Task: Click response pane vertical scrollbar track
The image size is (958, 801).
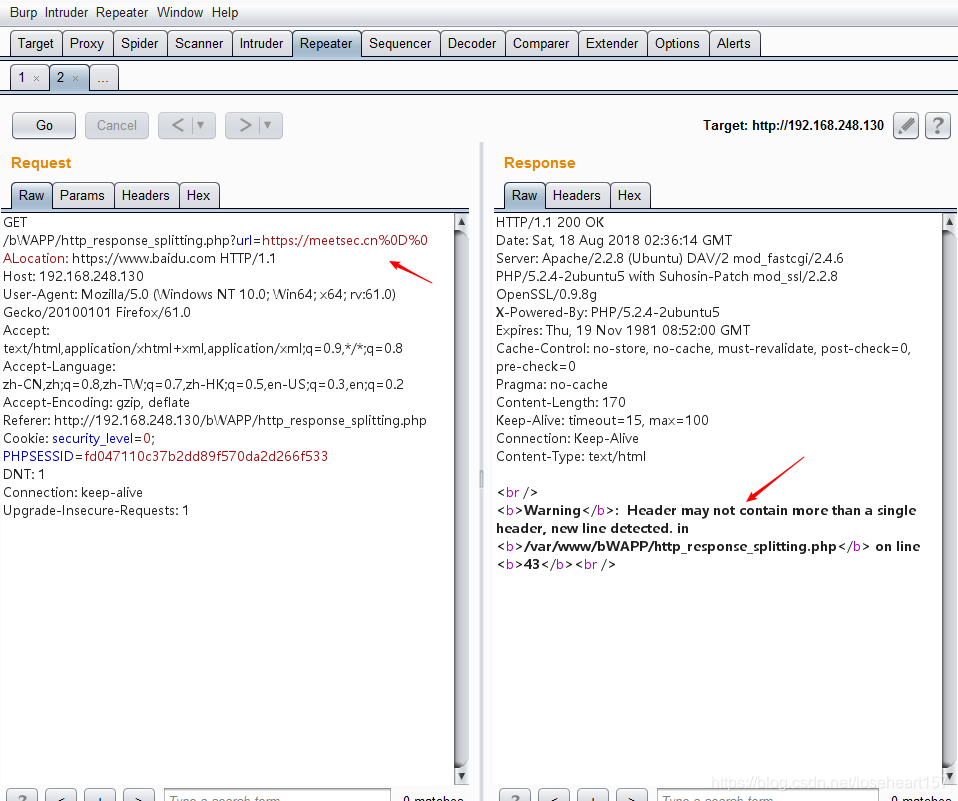Action: (x=949, y=498)
